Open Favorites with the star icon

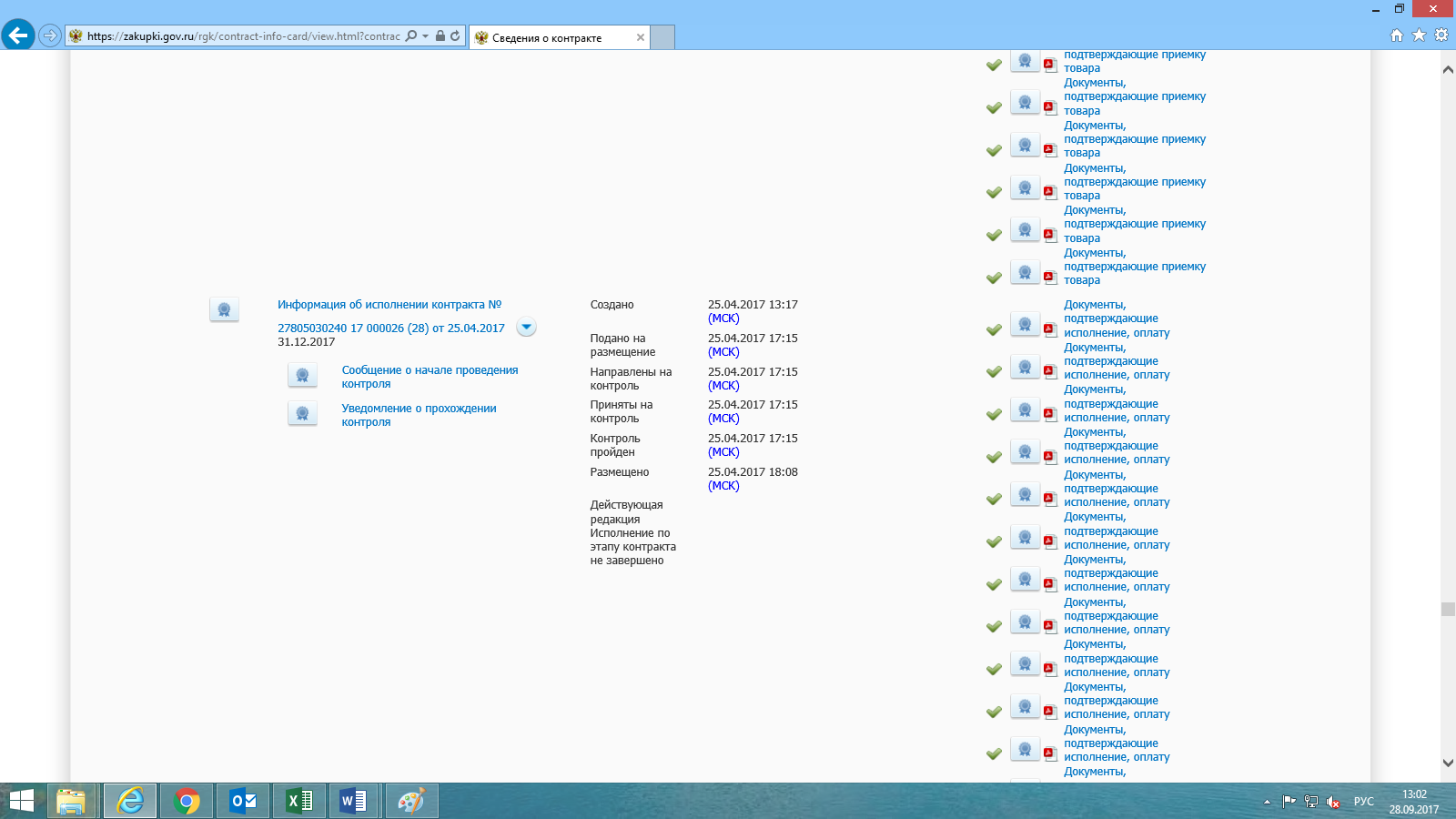click(1419, 35)
